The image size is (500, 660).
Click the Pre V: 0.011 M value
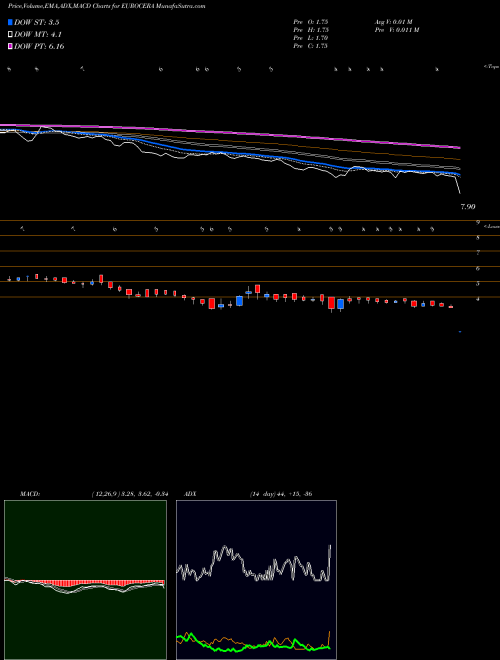tap(396, 30)
